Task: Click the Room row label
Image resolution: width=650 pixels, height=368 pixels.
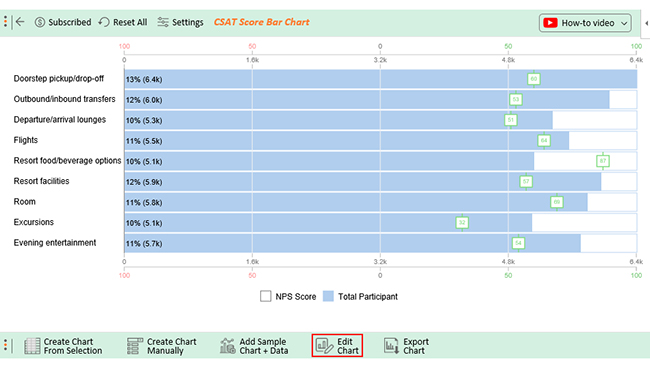Action: [24, 202]
